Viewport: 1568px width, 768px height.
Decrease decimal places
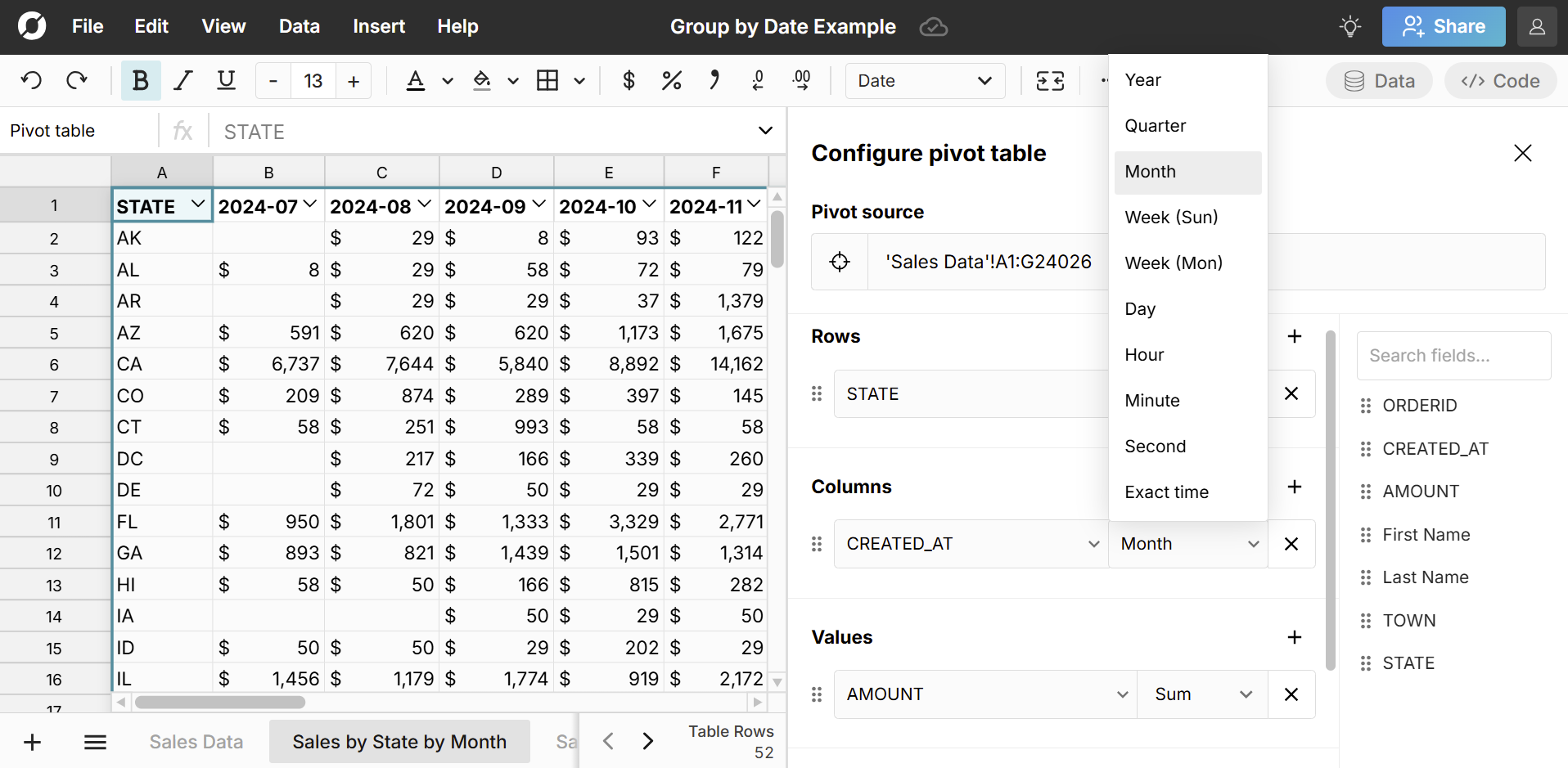tap(758, 80)
